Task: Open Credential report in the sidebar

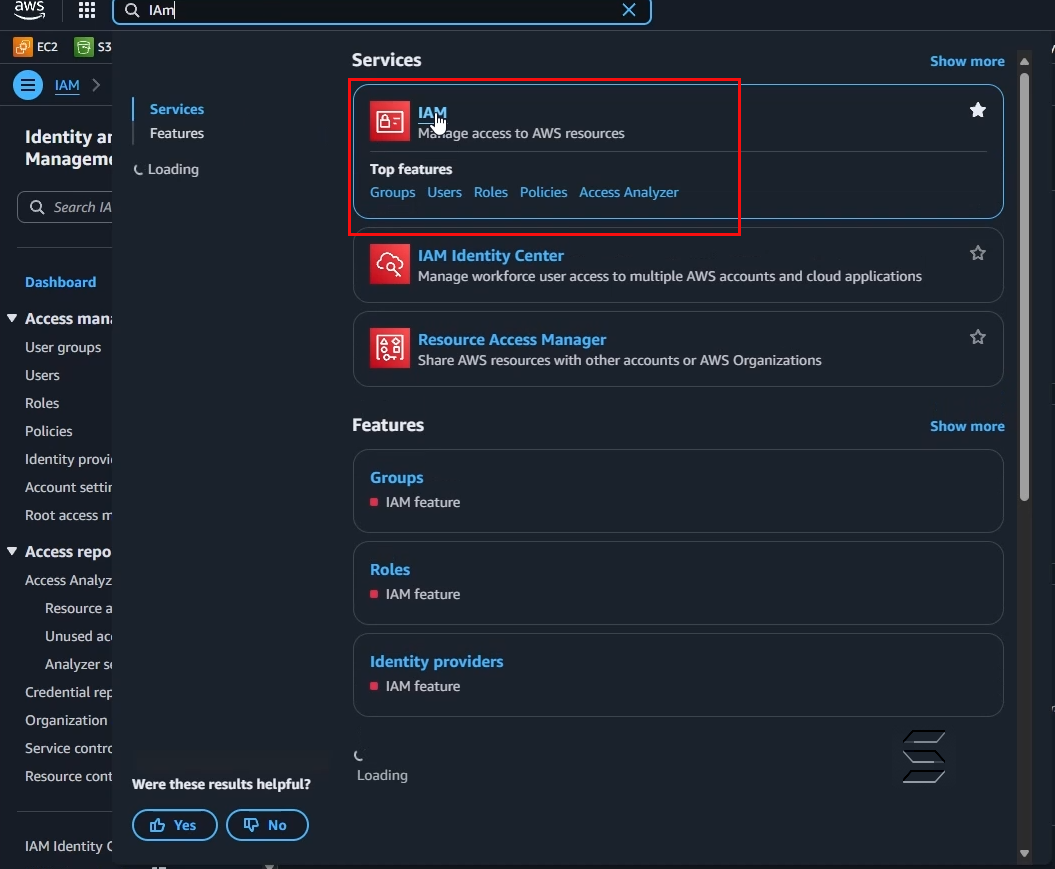Action: (68, 693)
